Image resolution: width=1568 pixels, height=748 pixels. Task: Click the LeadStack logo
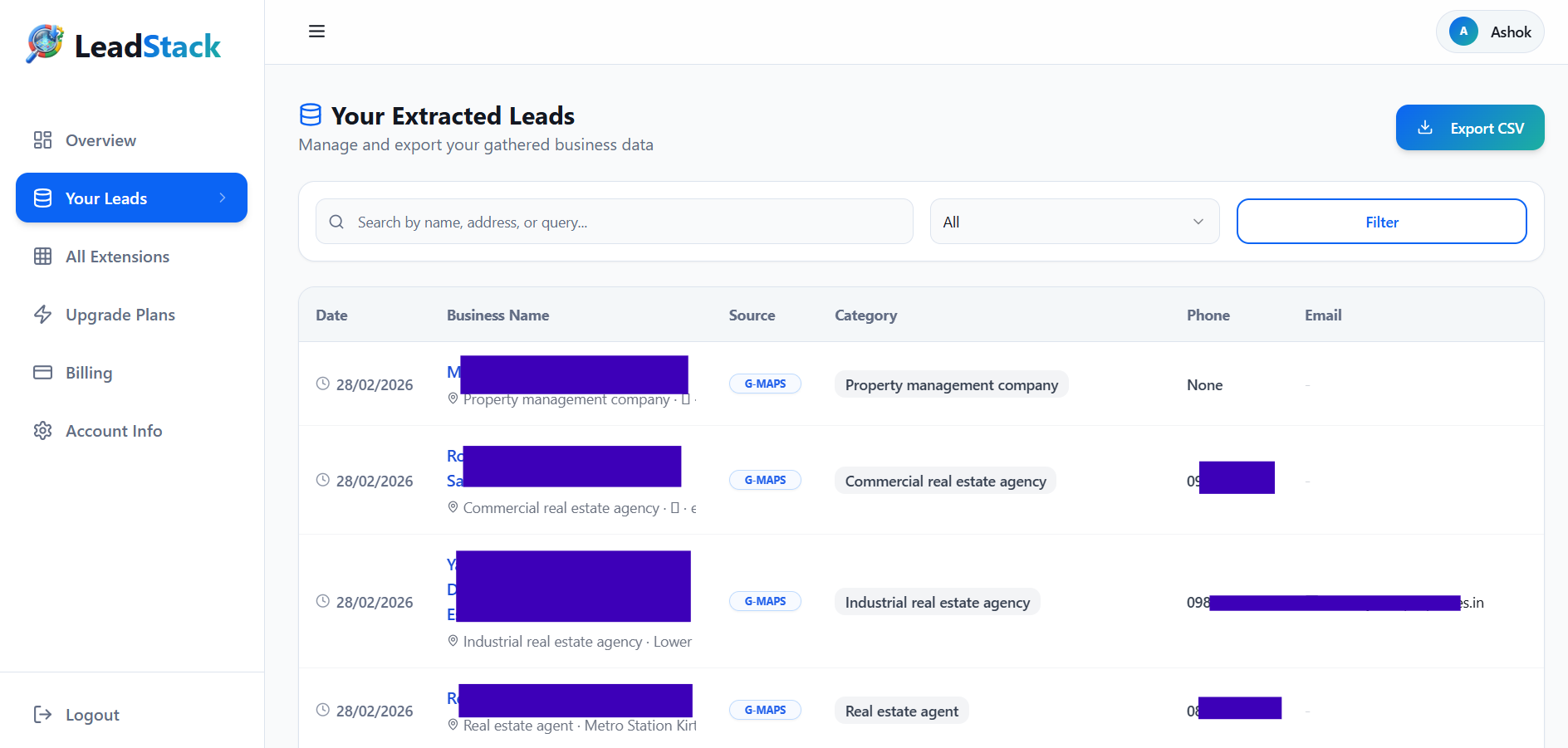pyautogui.click(x=123, y=46)
